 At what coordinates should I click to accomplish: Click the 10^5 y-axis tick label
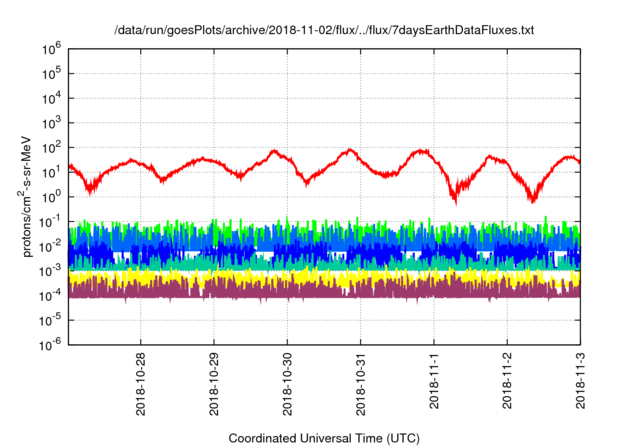(x=51, y=74)
